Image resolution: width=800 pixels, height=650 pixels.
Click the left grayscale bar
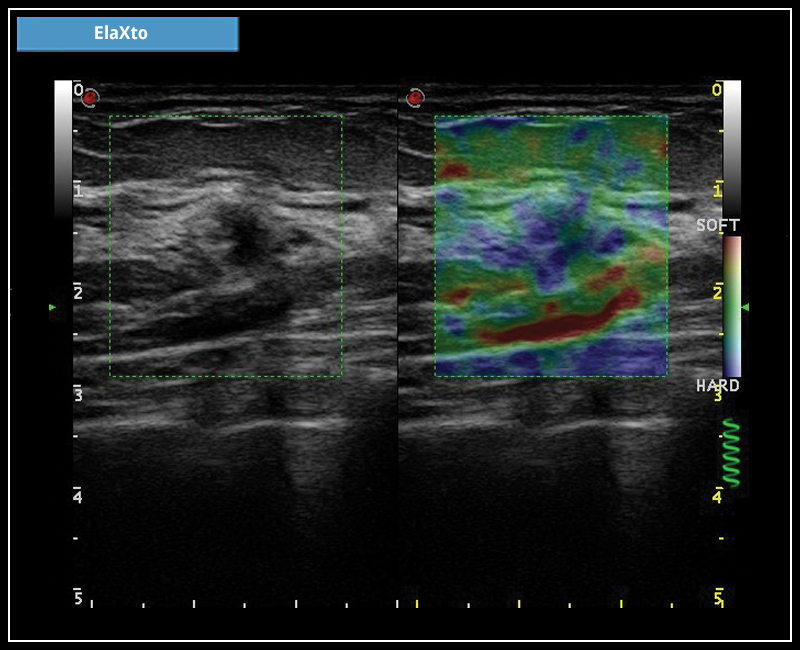tap(63, 148)
